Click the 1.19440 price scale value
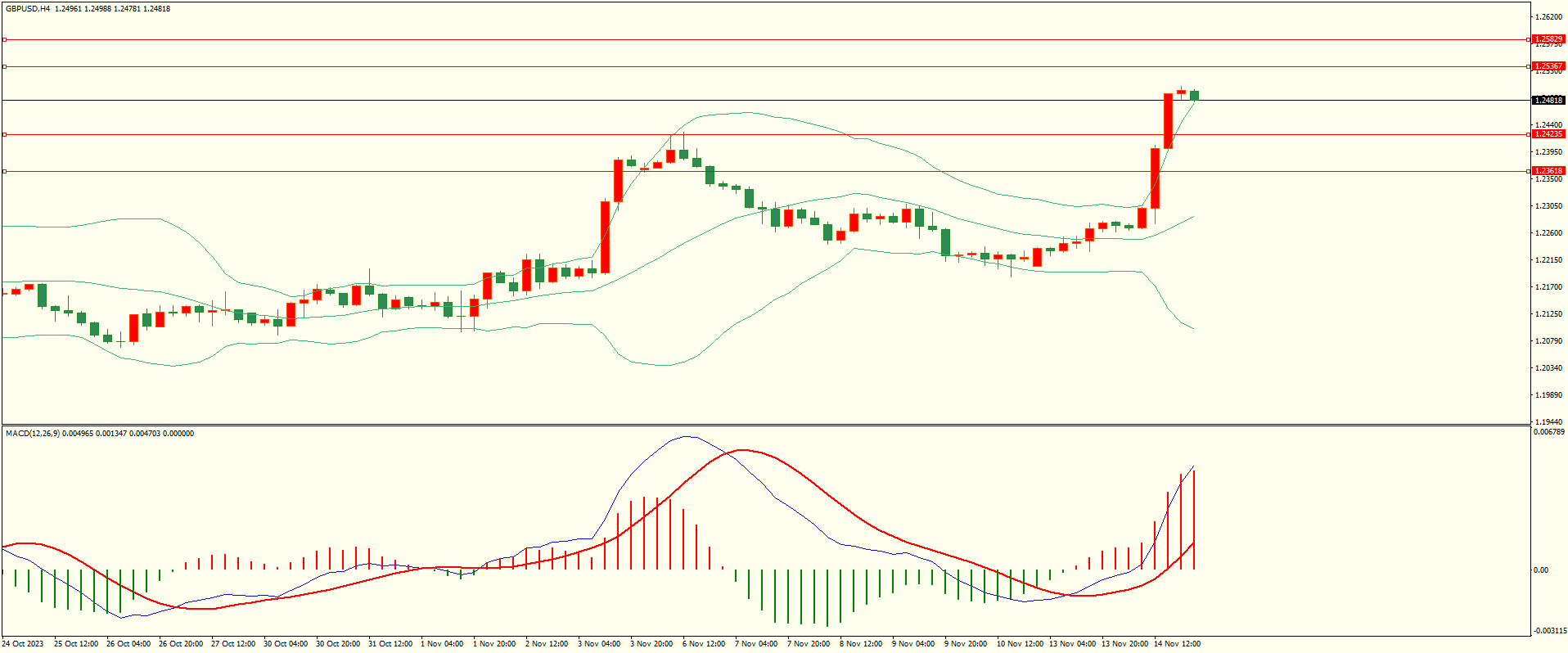This screenshot has height=653, width=1568. 1548,422
